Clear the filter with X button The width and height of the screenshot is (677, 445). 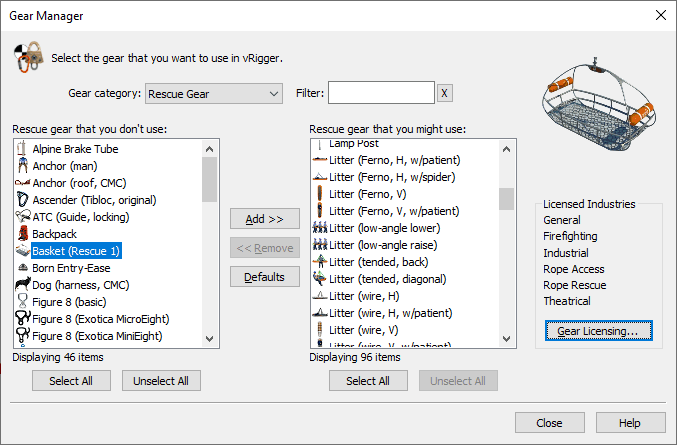pos(445,94)
